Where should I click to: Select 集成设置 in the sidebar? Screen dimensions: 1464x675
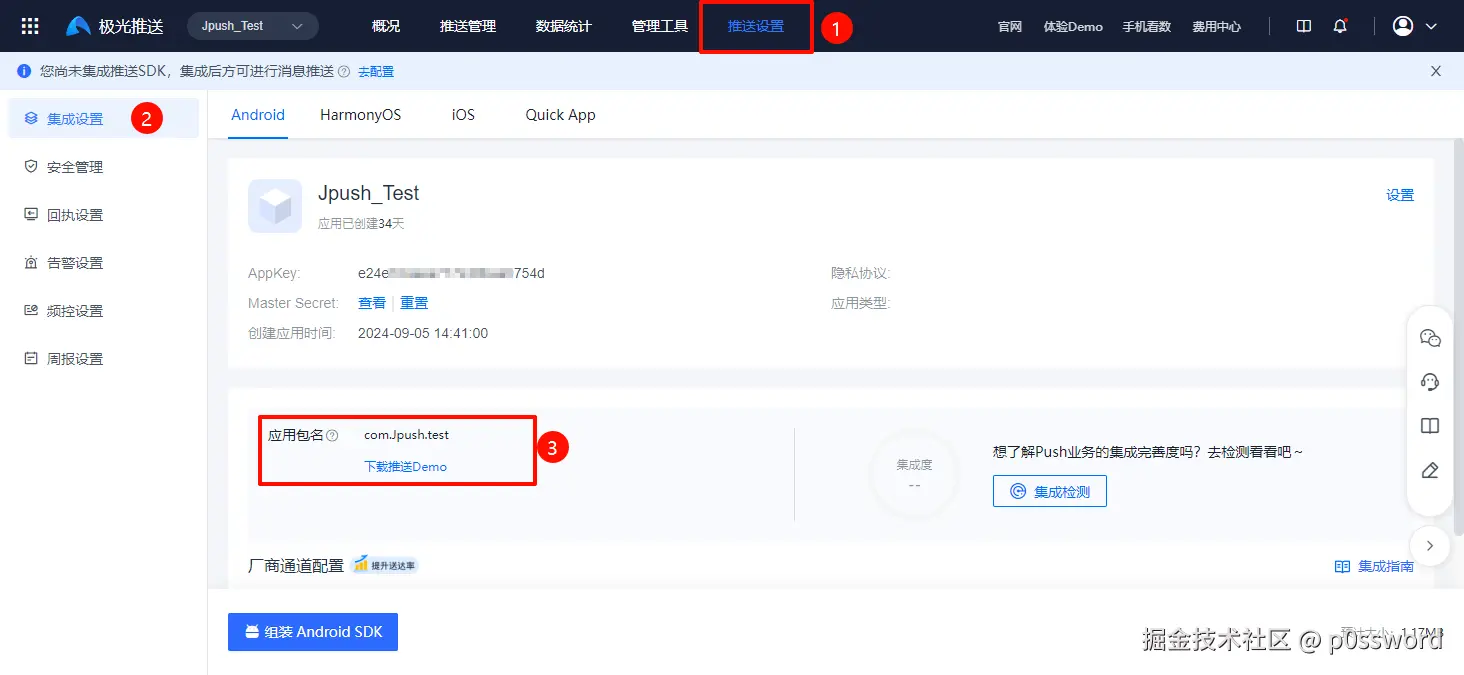pos(104,119)
